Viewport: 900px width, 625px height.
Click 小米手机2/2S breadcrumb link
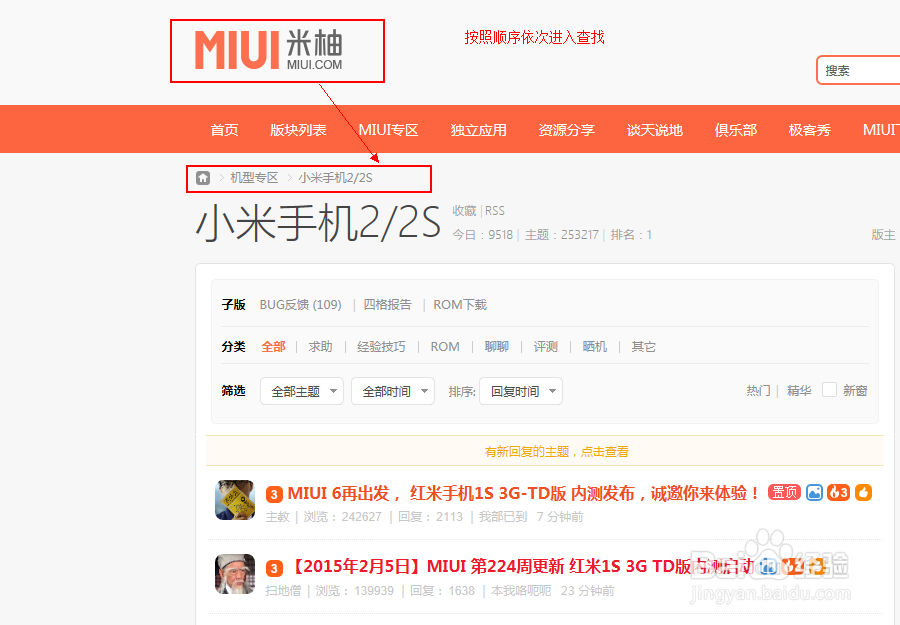[x=335, y=178]
